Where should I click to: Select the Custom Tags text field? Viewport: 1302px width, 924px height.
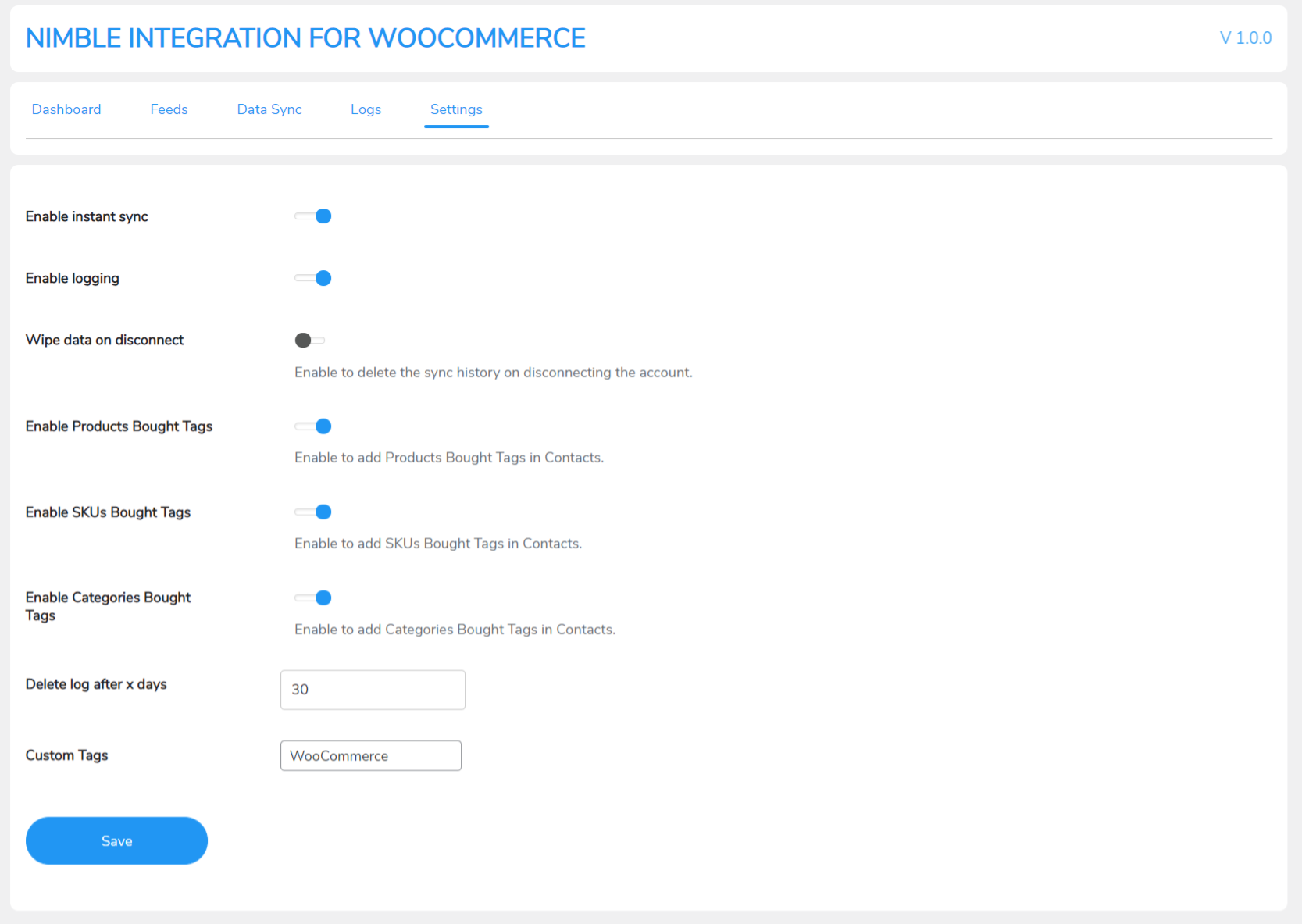[x=371, y=755]
